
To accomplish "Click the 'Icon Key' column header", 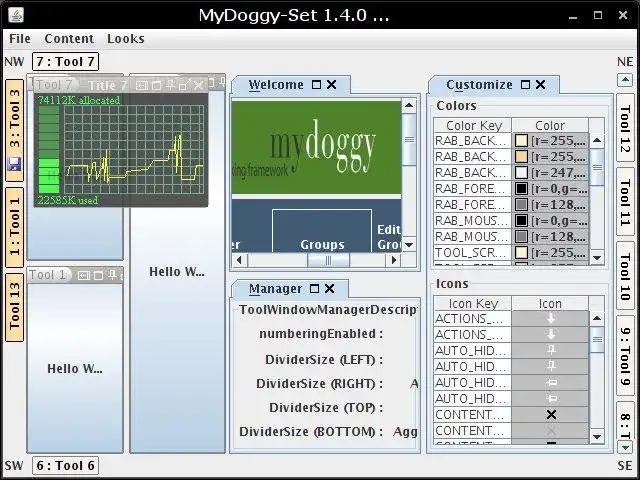I will point(473,304).
